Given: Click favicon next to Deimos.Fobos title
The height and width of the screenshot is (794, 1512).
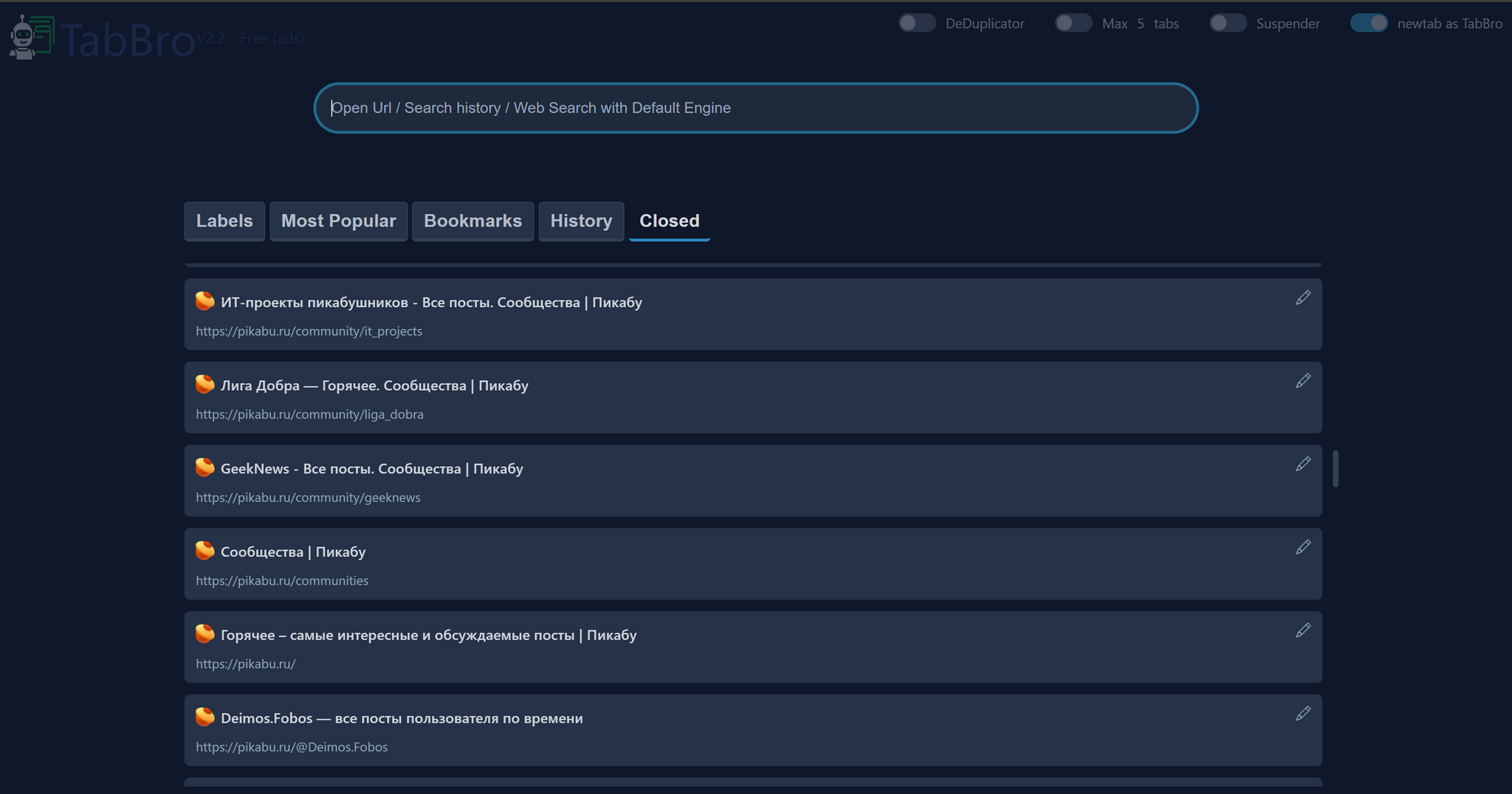Looking at the screenshot, I should (x=205, y=717).
